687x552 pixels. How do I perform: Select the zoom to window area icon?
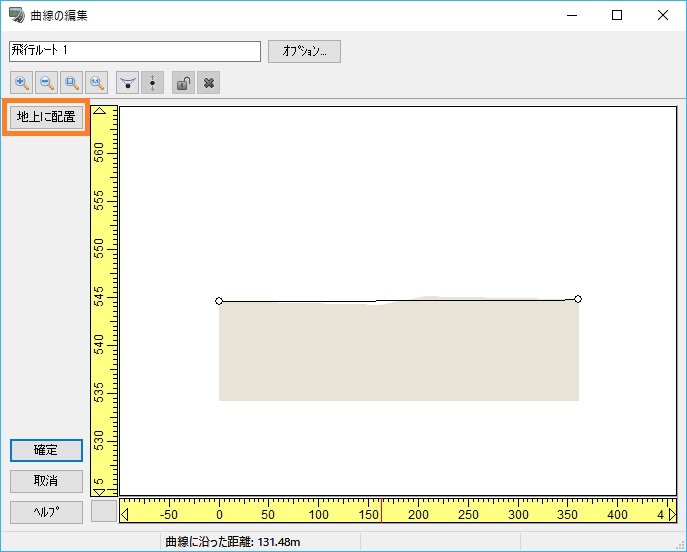tap(71, 83)
